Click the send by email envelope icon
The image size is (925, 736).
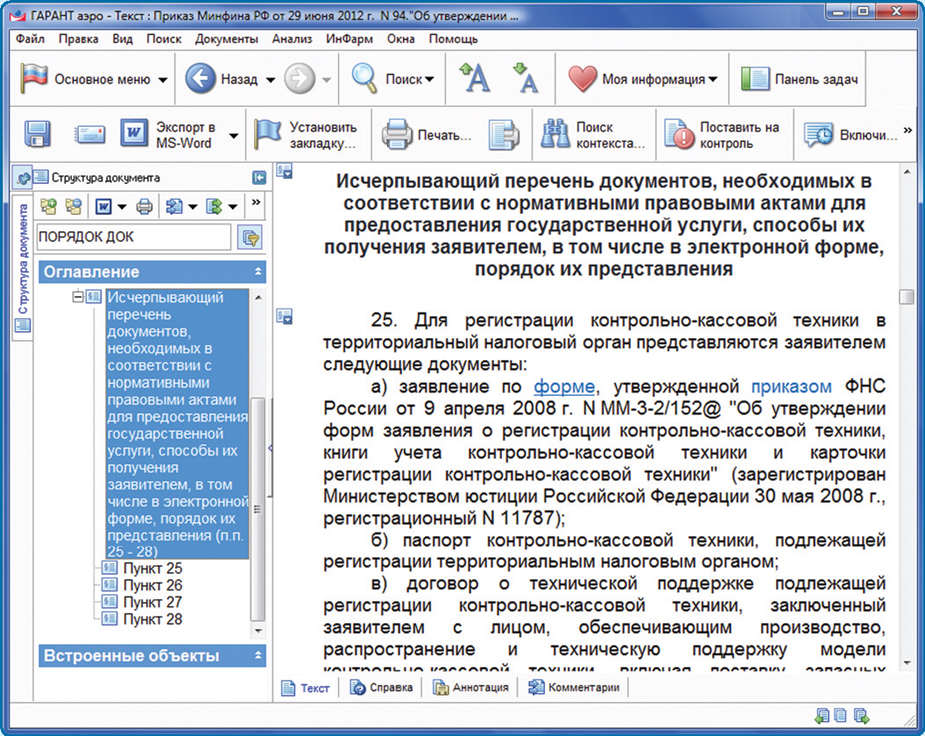(x=90, y=134)
